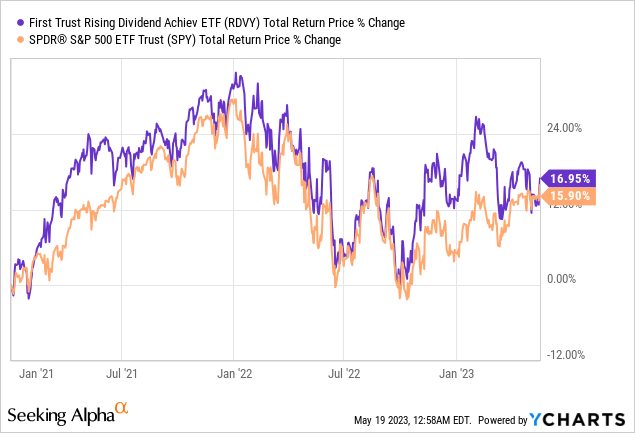Screen dimensions: 635x433
Task: Select the Jan '22 x-axis marker
Action: coord(233,374)
